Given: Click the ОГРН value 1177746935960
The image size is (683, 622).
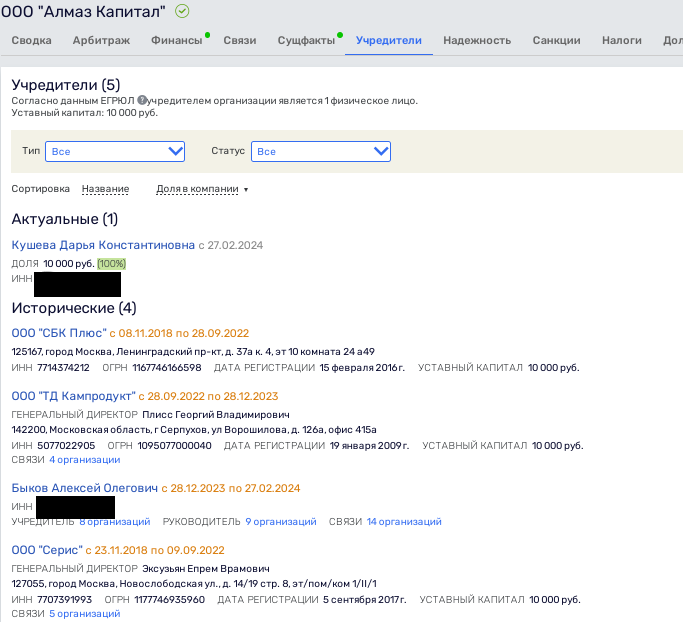Looking at the screenshot, I should tap(169, 600).
